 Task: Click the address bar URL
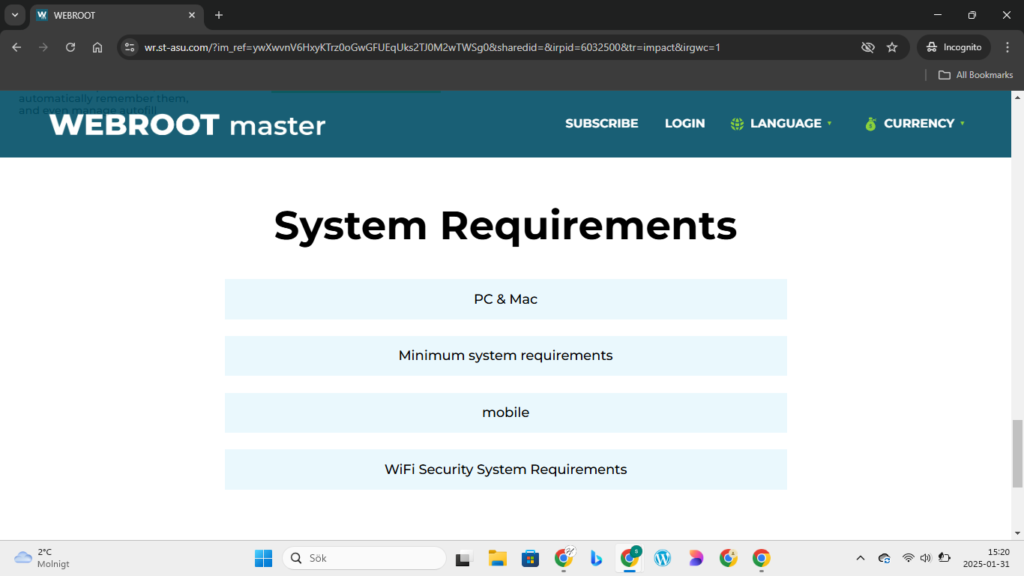(432, 47)
